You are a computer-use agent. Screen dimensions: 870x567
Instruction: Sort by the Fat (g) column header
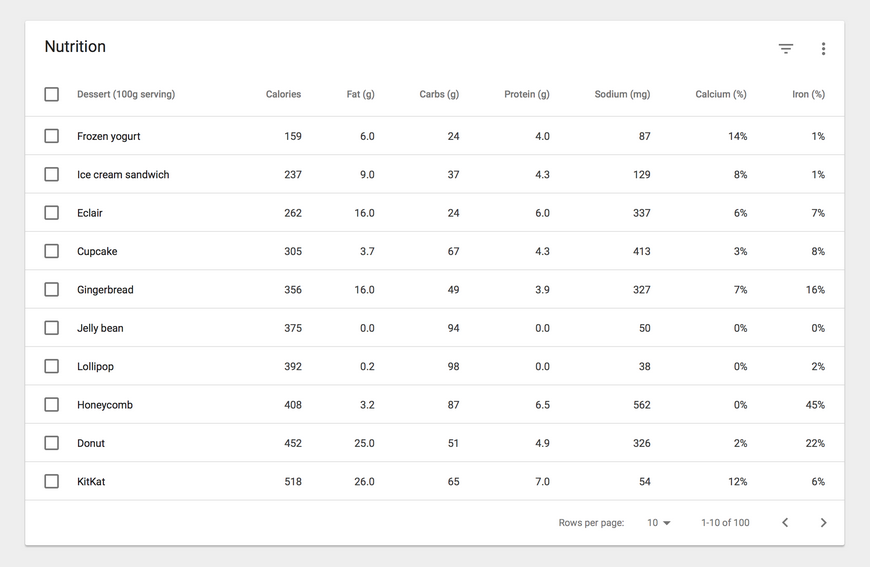coord(361,94)
